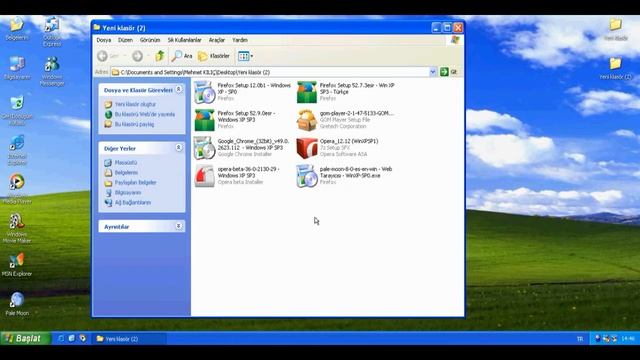Select Firefox Setup 52.7.3esr file icon
640x360 pixels.
coord(307,92)
